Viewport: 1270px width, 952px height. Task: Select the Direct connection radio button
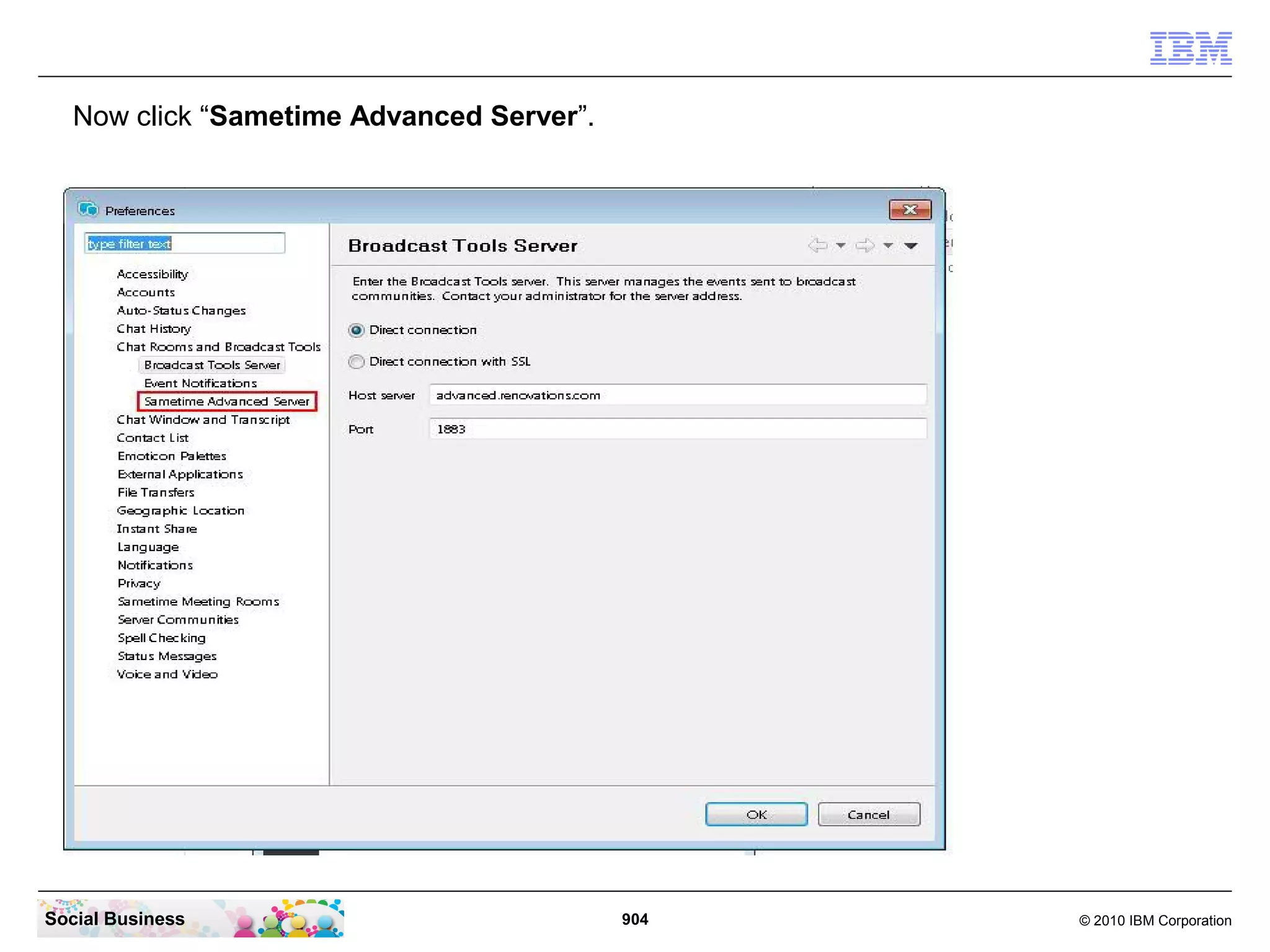pos(356,330)
